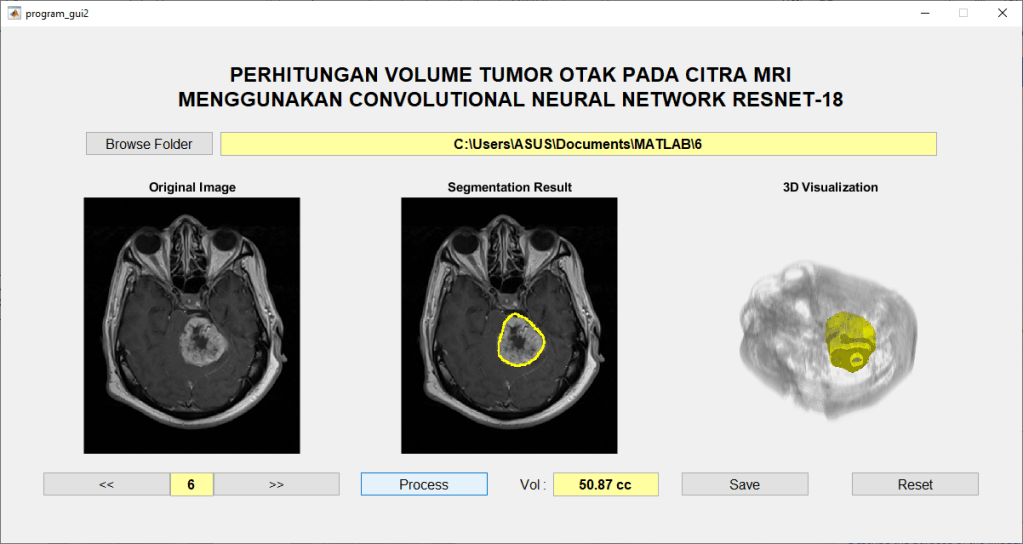Click the "Segmentation Result" label

click(509, 187)
